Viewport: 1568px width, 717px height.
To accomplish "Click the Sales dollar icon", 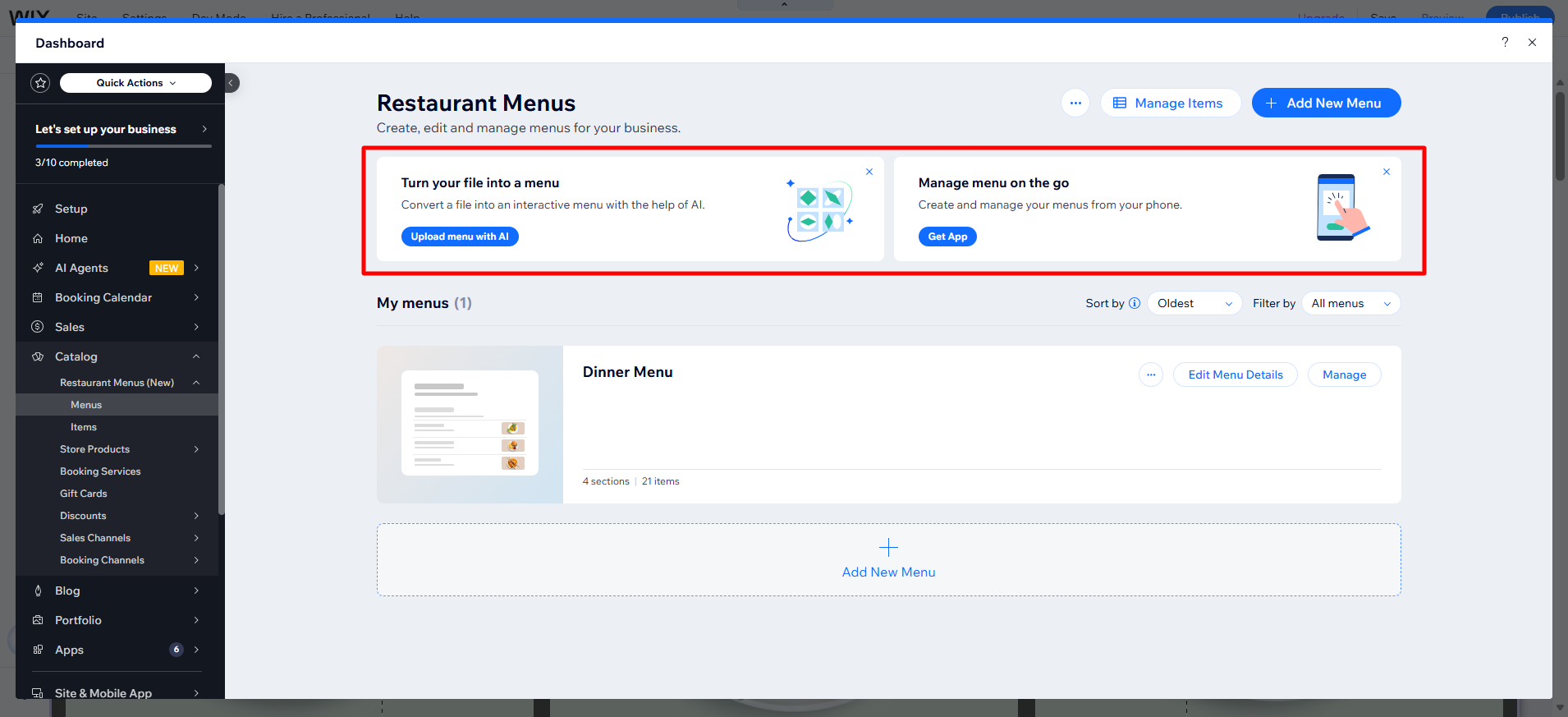I will coord(38,327).
